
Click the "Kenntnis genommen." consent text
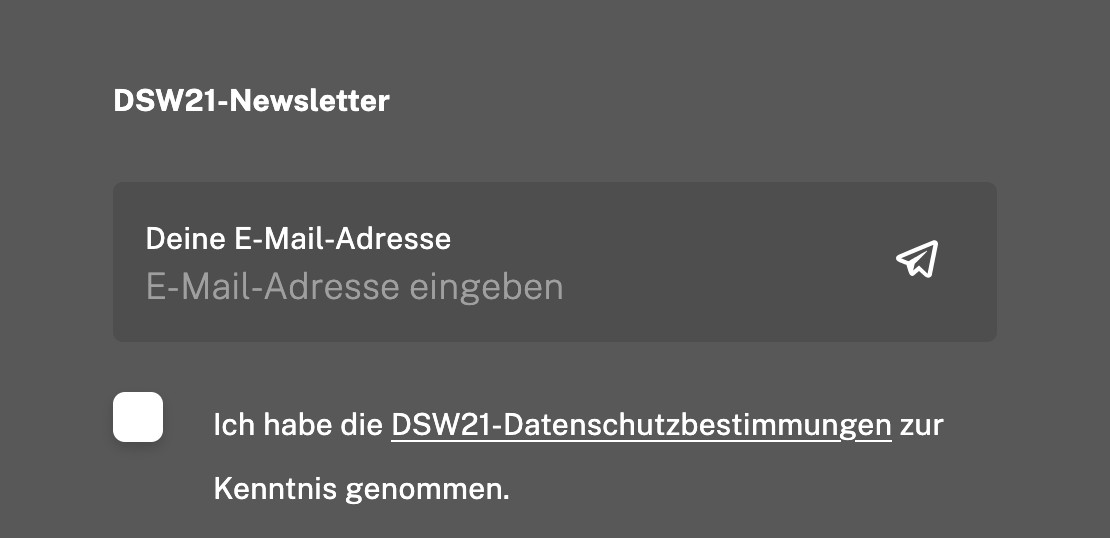[361, 489]
